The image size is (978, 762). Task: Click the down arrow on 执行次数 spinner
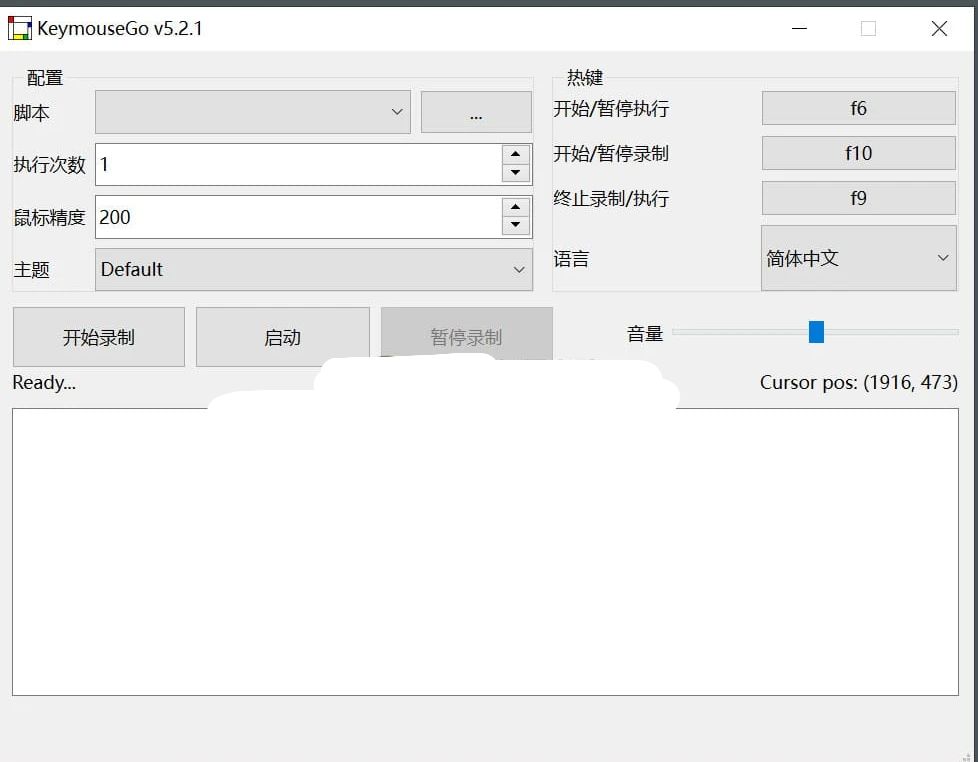pyautogui.click(x=517, y=174)
